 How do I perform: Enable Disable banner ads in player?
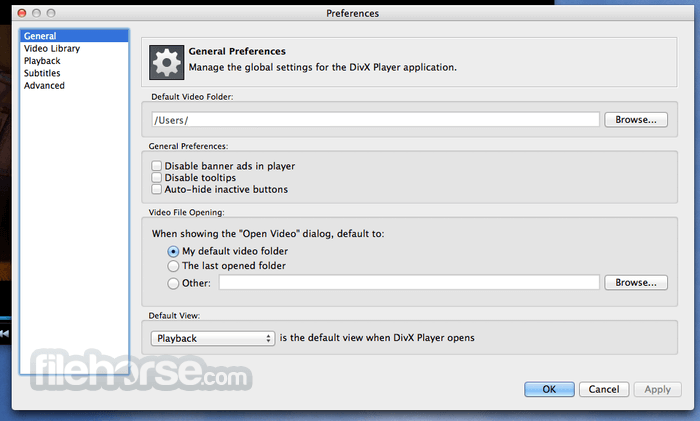click(x=156, y=166)
